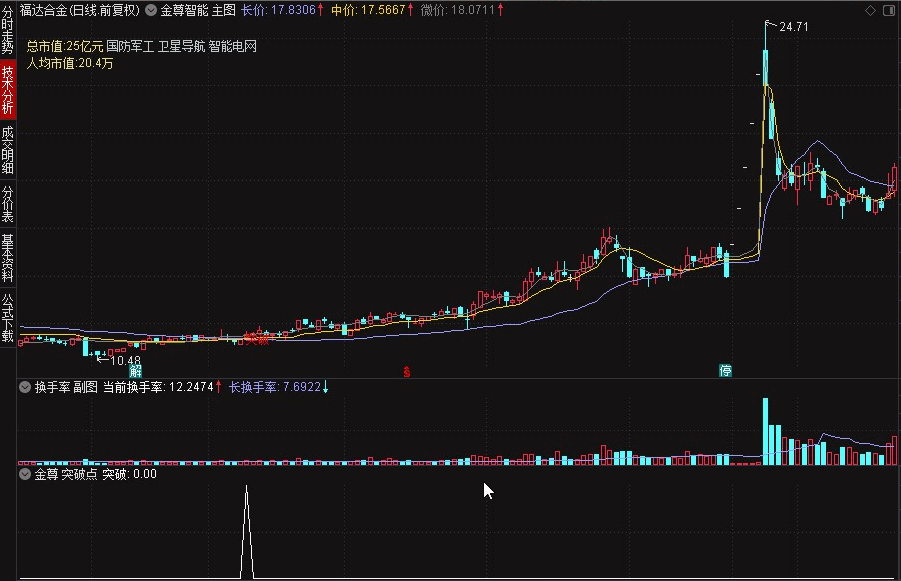Image resolution: width=901 pixels, height=581 pixels.
Task: Click the 长价: 17.8306 value
Action: (x=278, y=10)
